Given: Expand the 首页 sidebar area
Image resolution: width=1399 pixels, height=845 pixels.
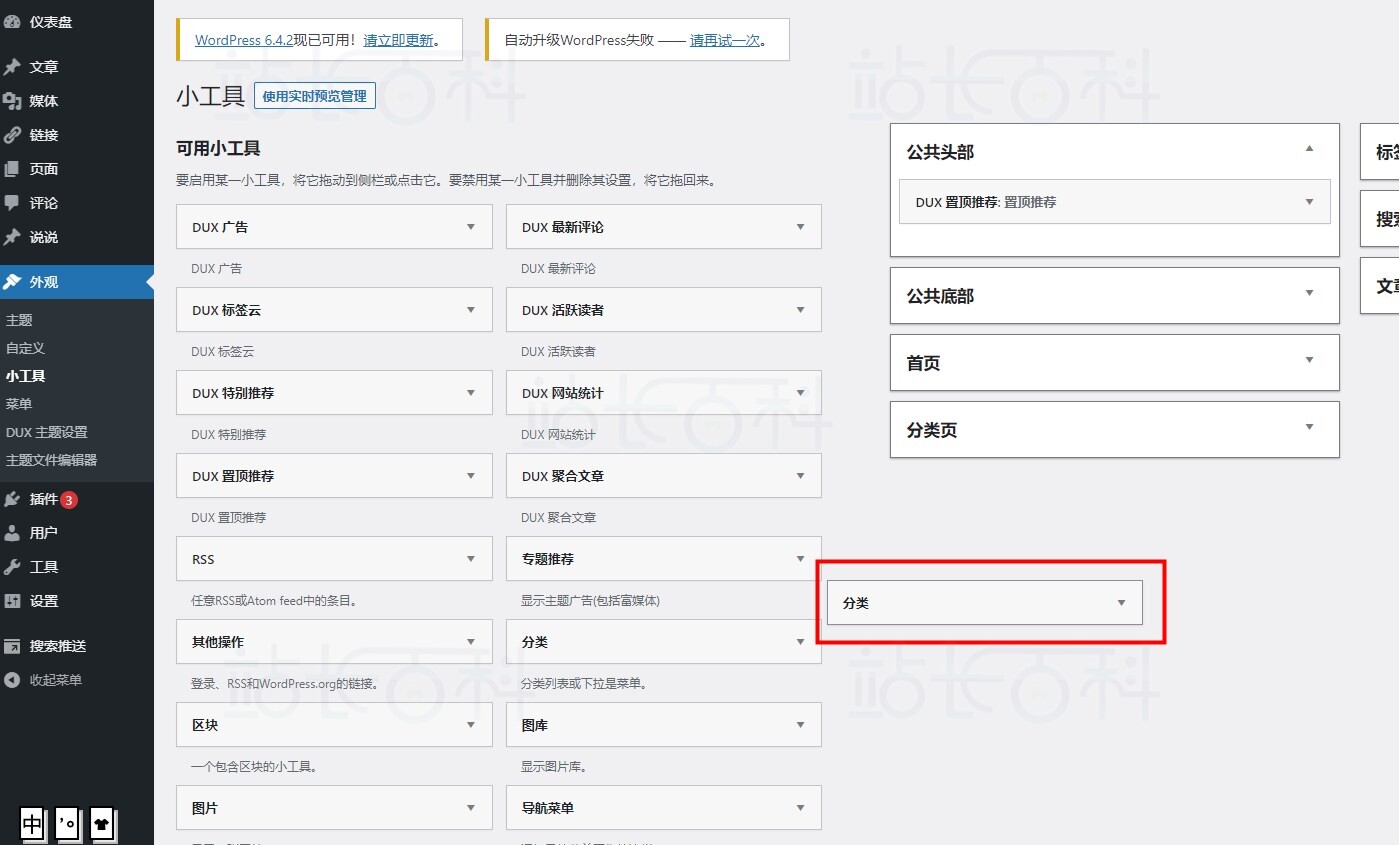Looking at the screenshot, I should (1310, 360).
